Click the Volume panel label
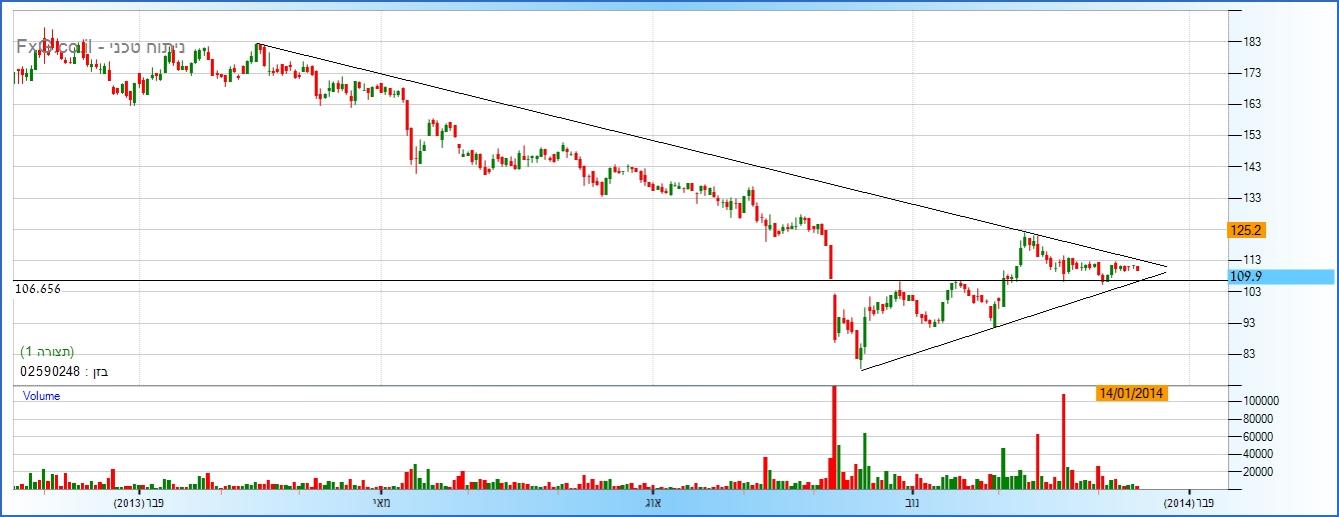1339x517 pixels. (42, 396)
